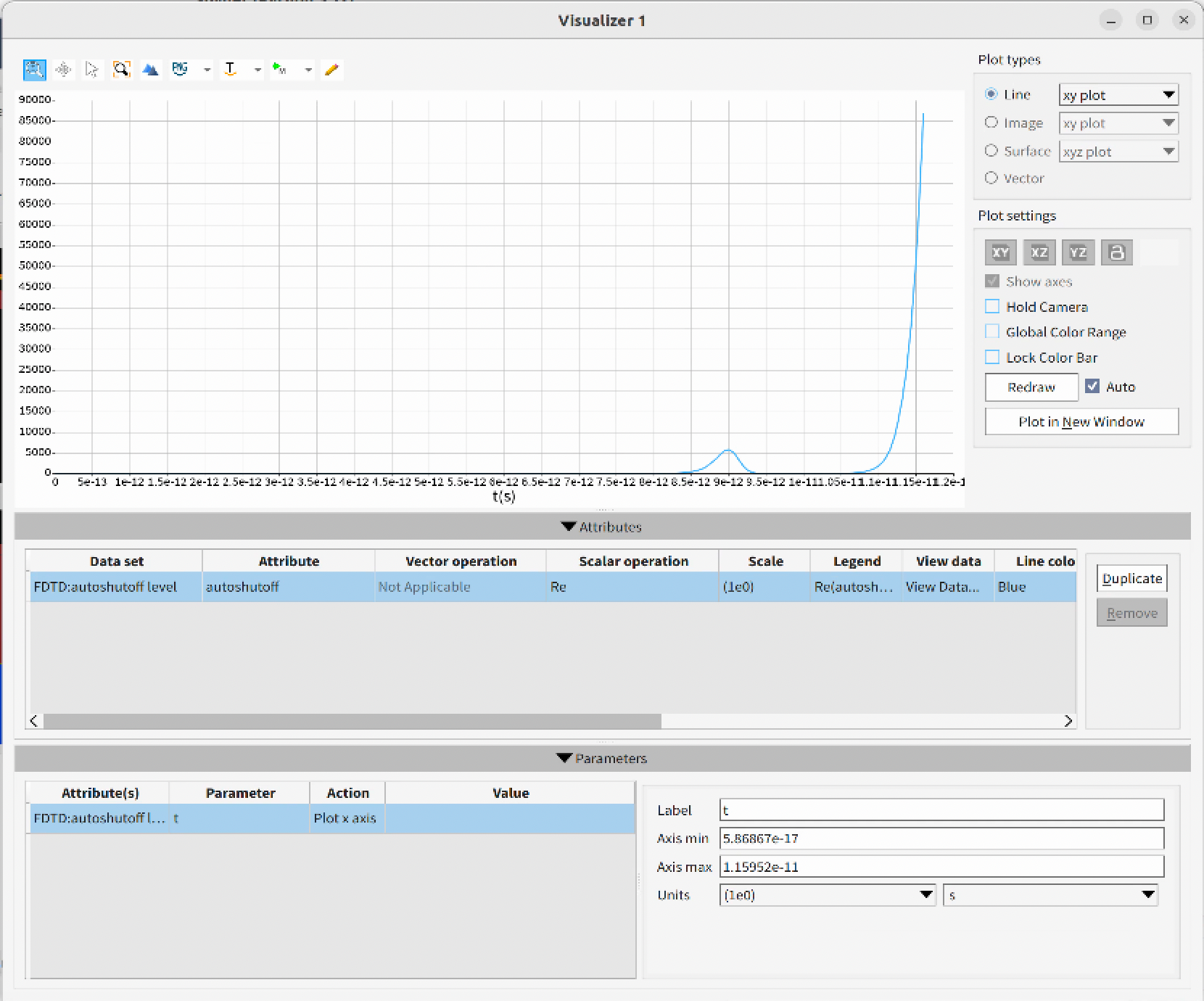Click the PNG export icon
This screenshot has width=1204, height=1001.
click(180, 70)
